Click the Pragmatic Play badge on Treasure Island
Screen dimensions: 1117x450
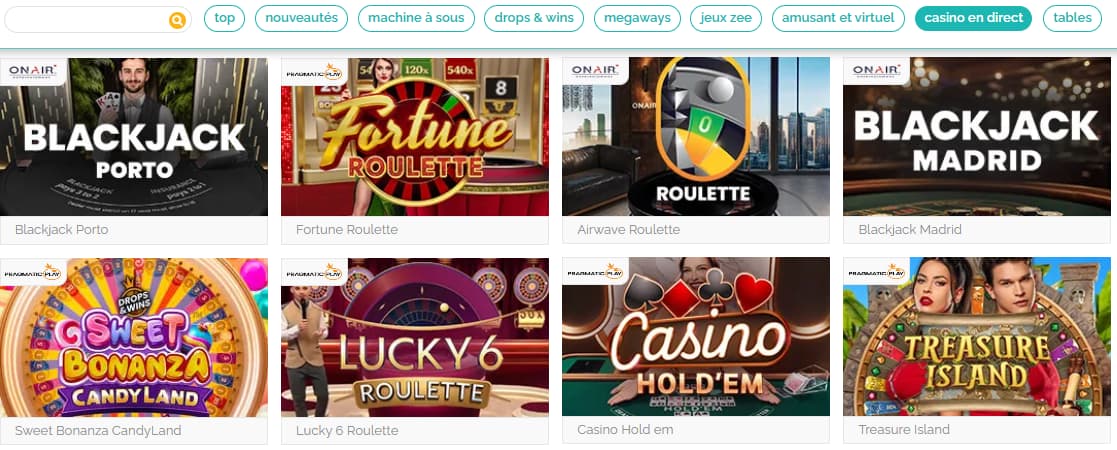876,271
